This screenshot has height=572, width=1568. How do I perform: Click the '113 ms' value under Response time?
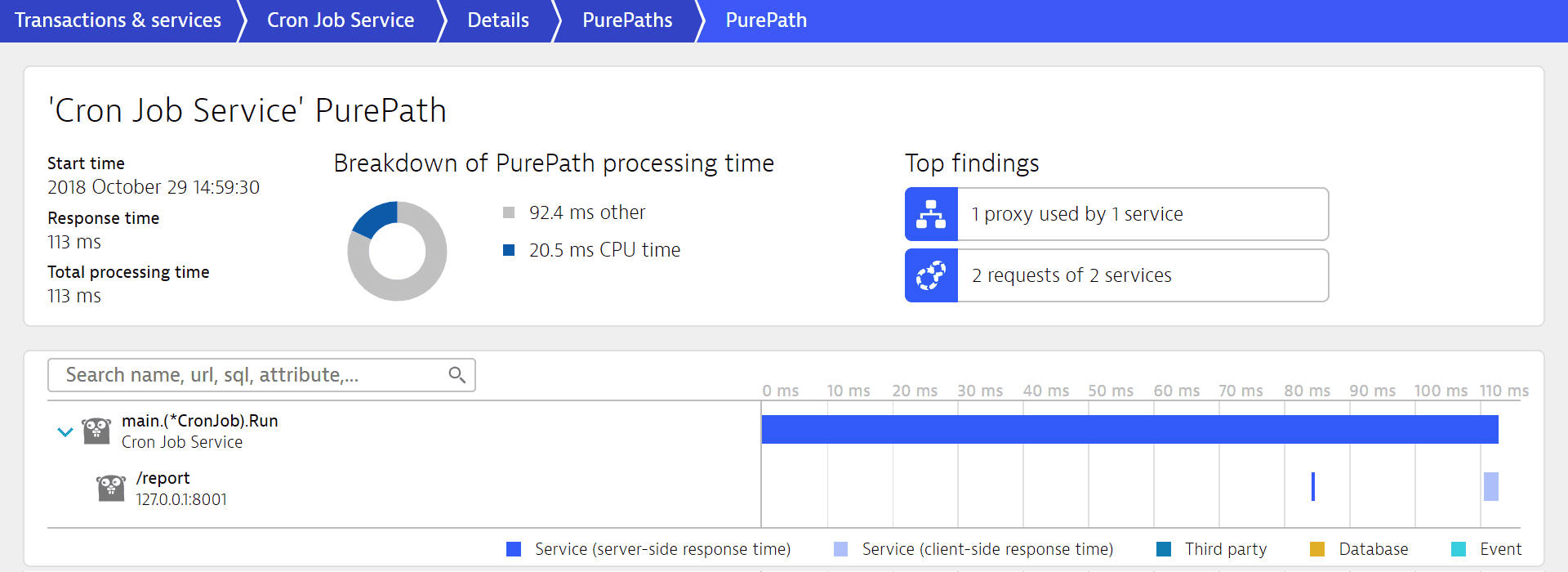74,242
